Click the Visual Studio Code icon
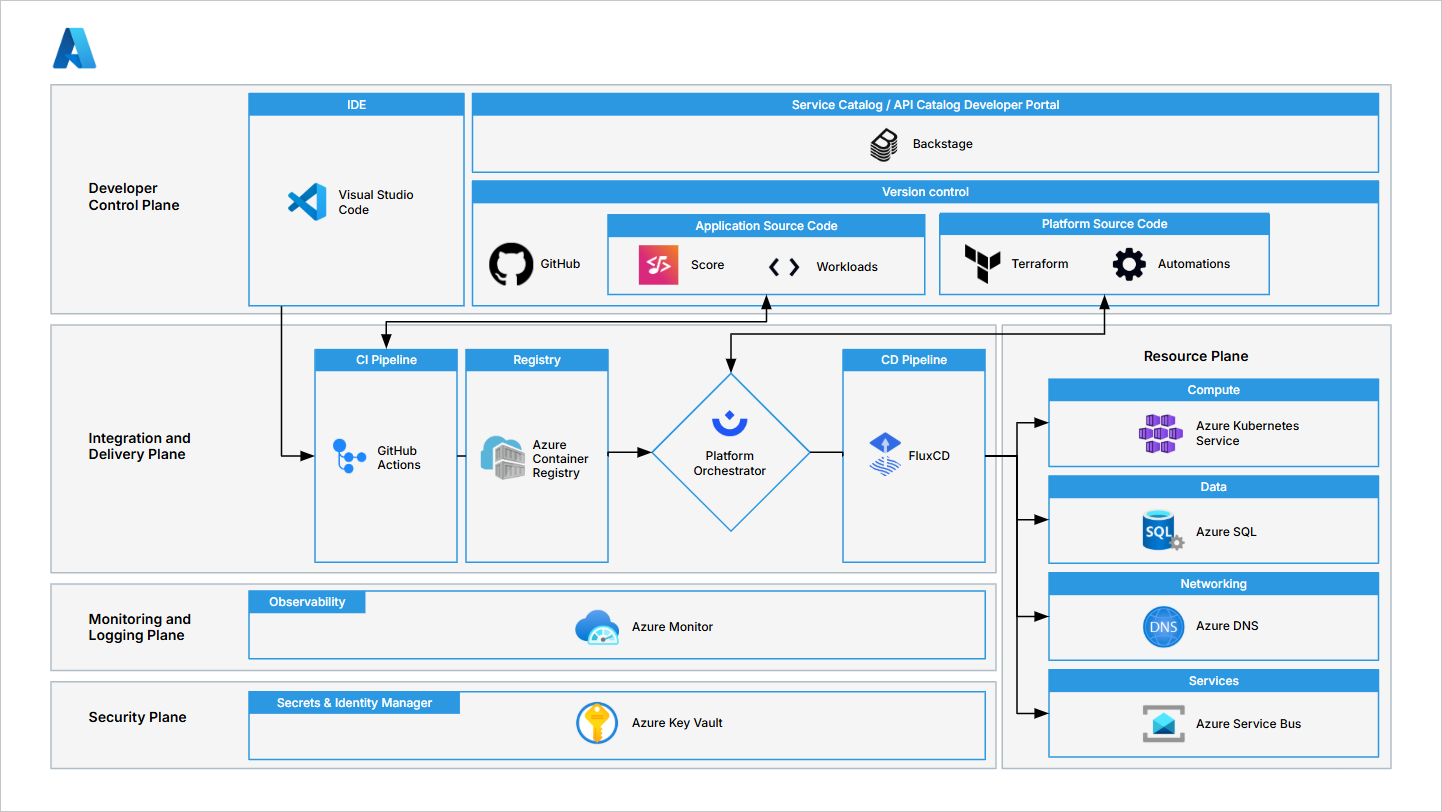This screenshot has height=812, width=1442. [307, 202]
